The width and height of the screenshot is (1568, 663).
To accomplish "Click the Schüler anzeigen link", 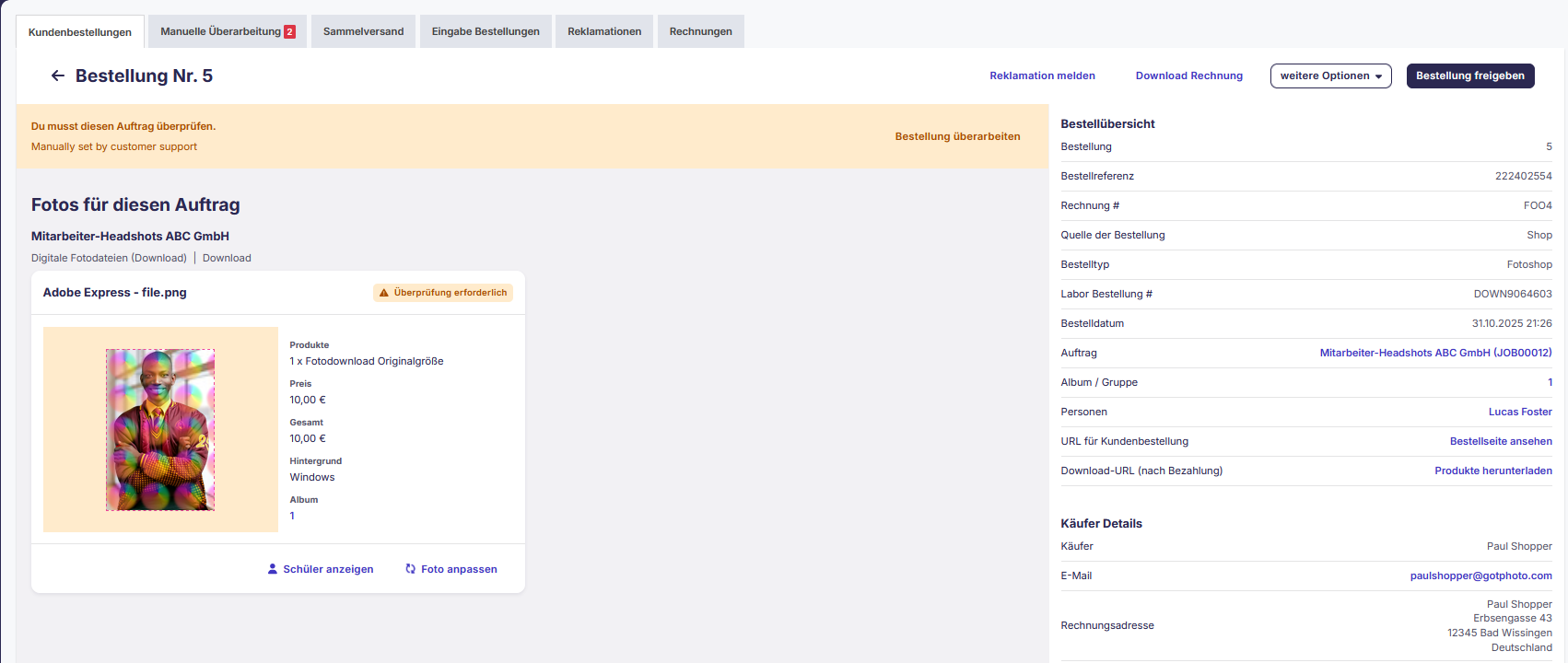I will tap(321, 569).
